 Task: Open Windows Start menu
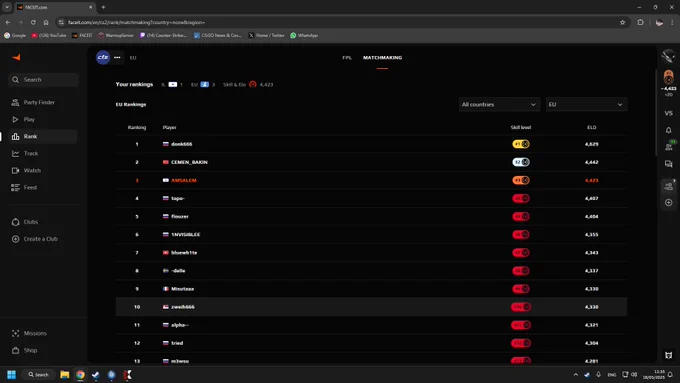[11, 375]
